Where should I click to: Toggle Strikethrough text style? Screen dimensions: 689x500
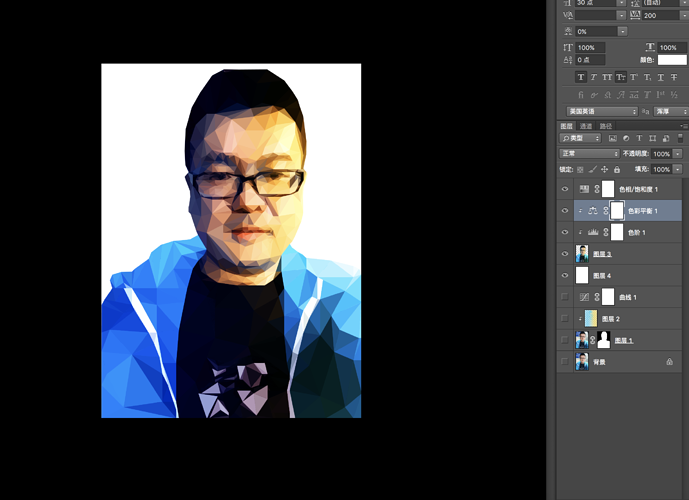674,77
